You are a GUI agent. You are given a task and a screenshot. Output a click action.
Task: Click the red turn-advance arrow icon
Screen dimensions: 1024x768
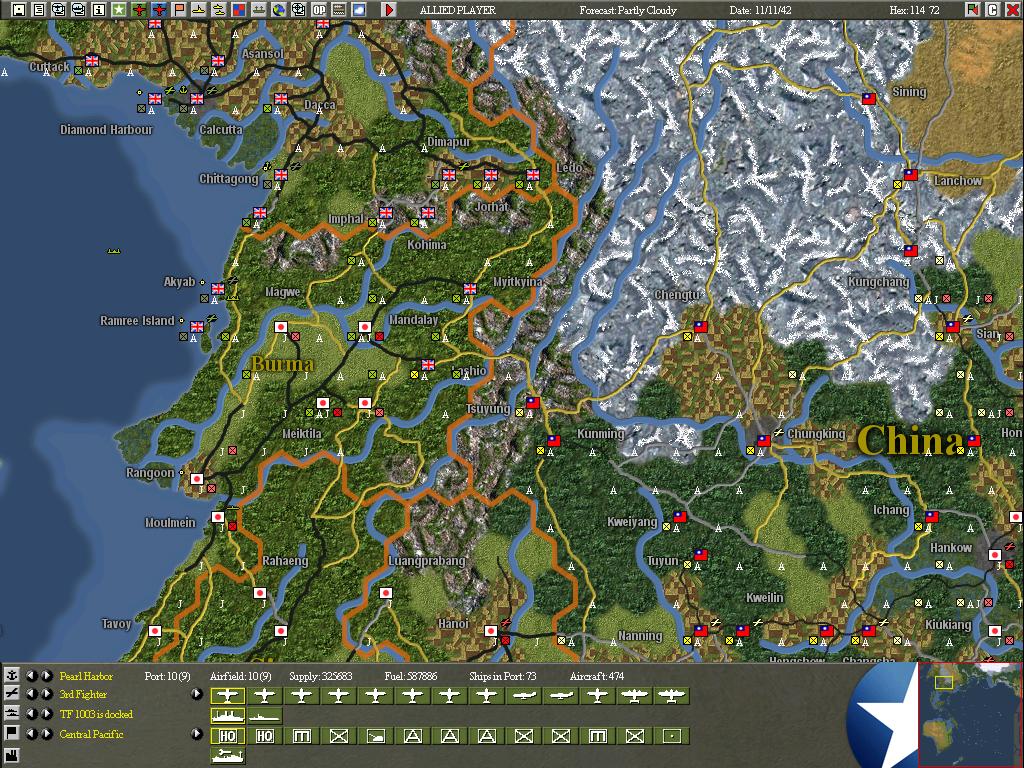click(388, 9)
